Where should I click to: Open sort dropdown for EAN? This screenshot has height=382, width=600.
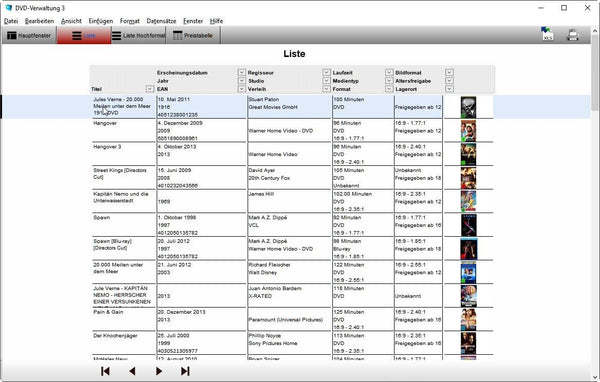tap(241, 89)
